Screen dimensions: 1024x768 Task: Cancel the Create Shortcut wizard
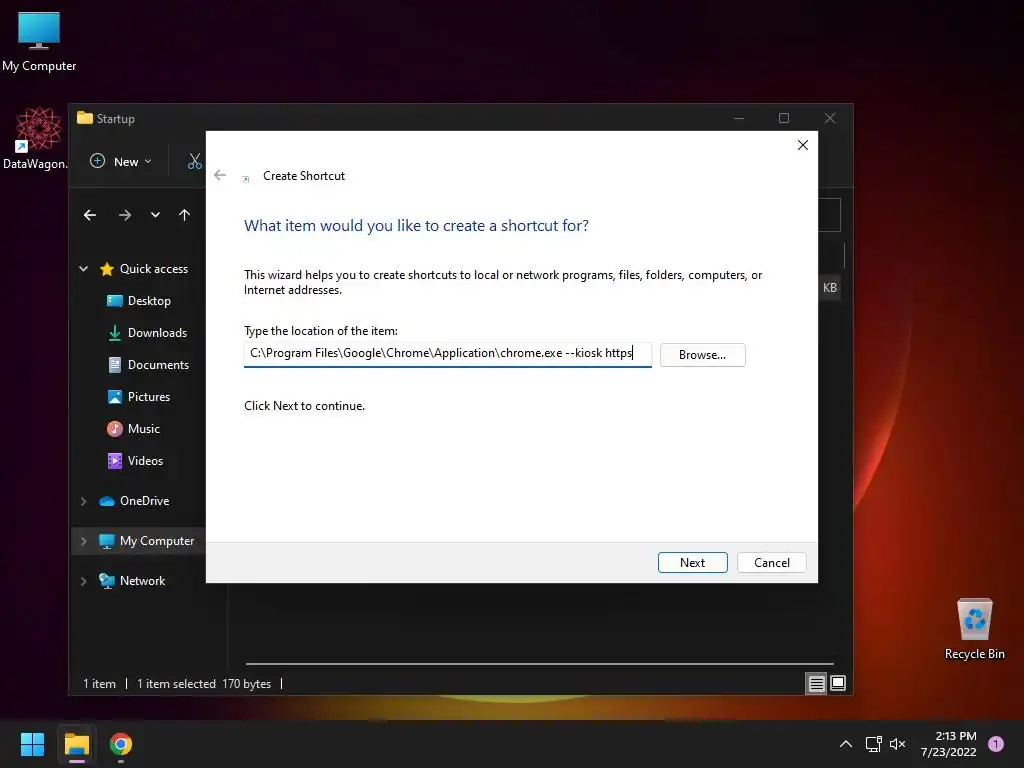pyautogui.click(x=771, y=562)
